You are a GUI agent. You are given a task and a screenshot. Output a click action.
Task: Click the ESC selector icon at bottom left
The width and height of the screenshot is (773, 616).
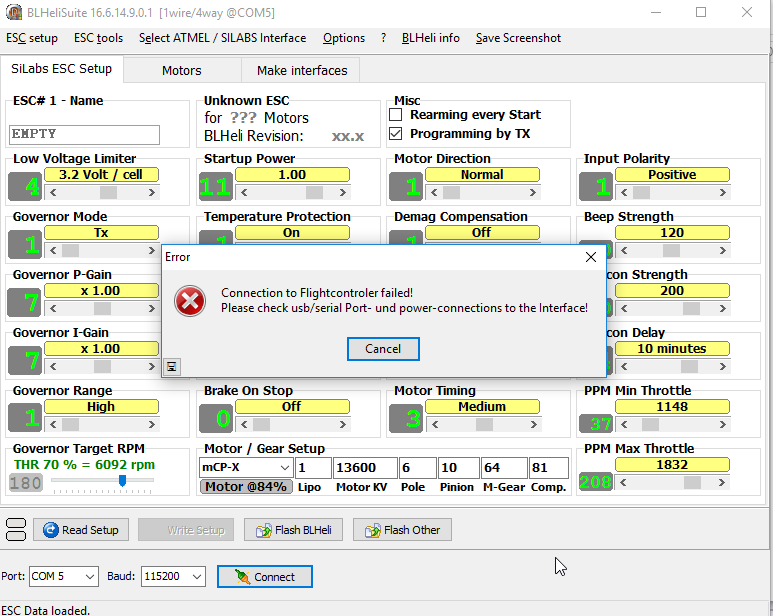[15, 529]
